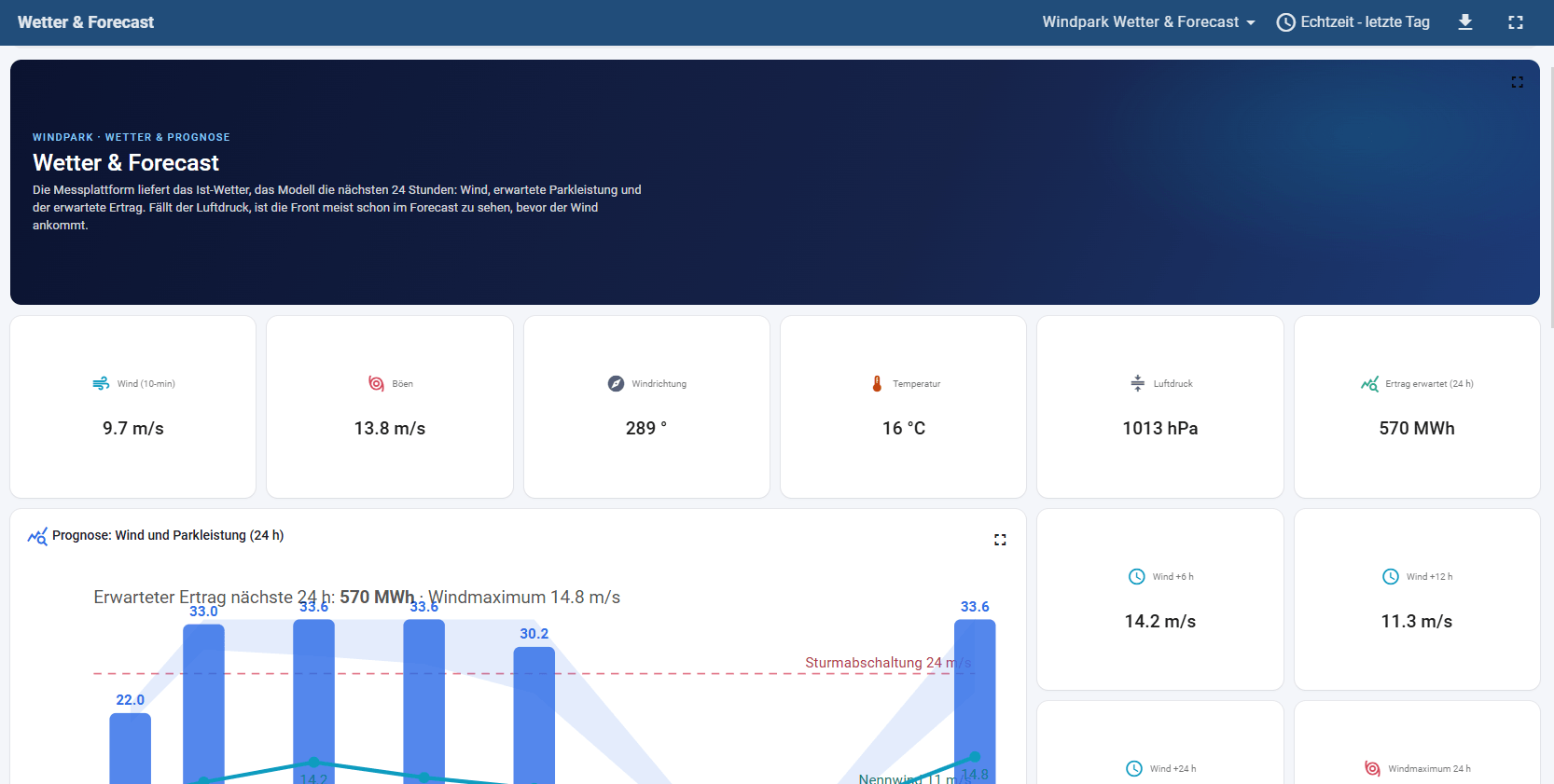The height and width of the screenshot is (784, 1554).
Task: Open the Echtzeit - letzte Tag time selector
Action: coord(1353,22)
